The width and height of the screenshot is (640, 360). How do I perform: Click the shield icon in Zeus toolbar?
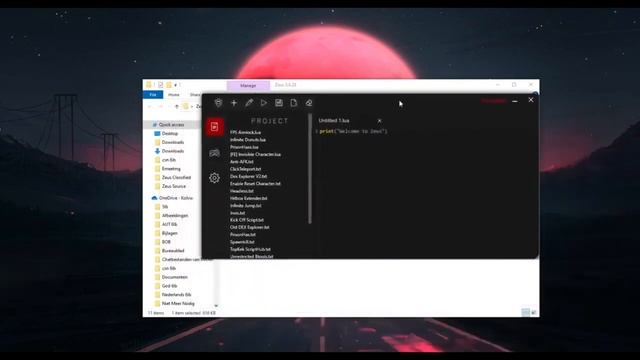(218, 103)
